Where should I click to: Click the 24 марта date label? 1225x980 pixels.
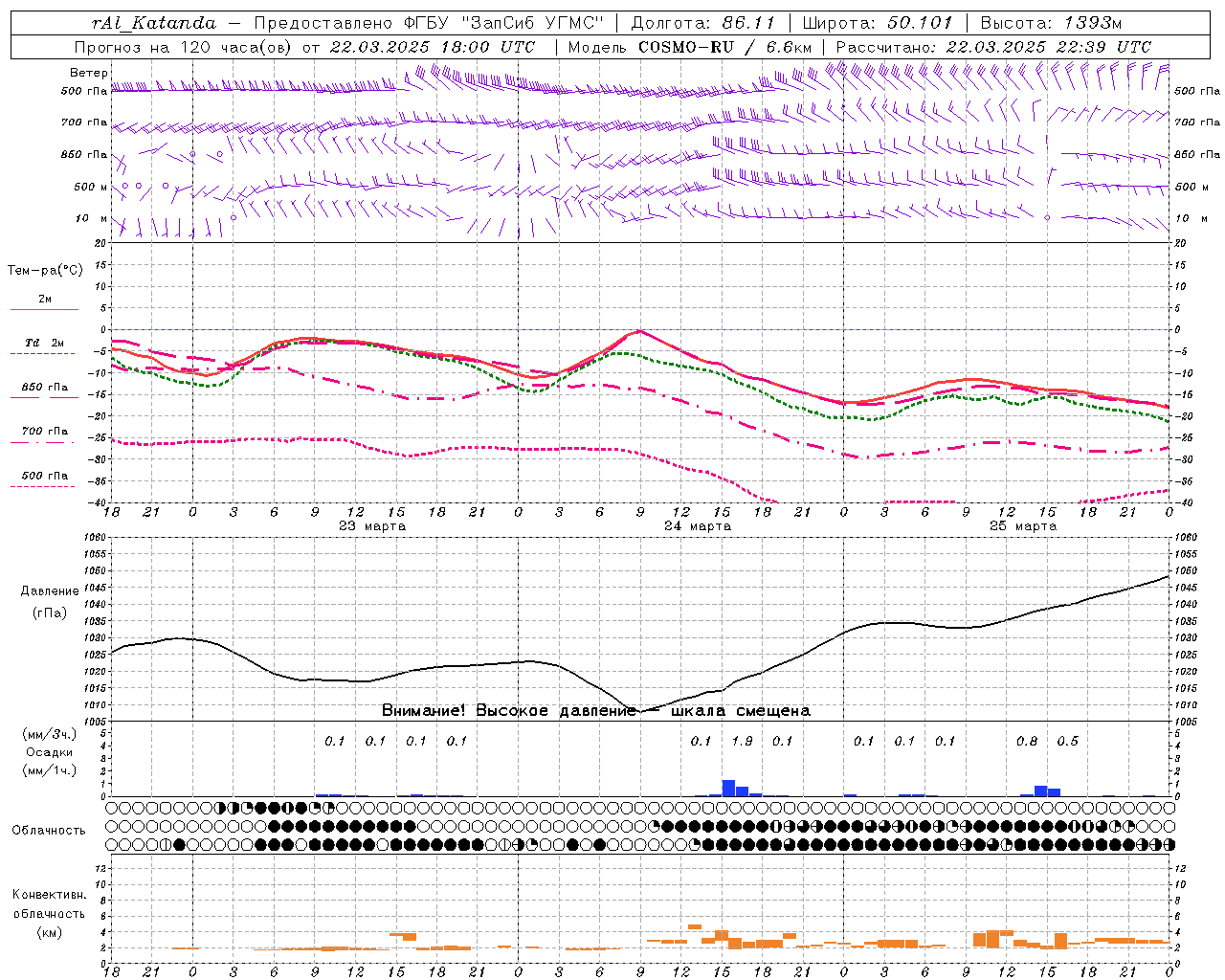[698, 526]
